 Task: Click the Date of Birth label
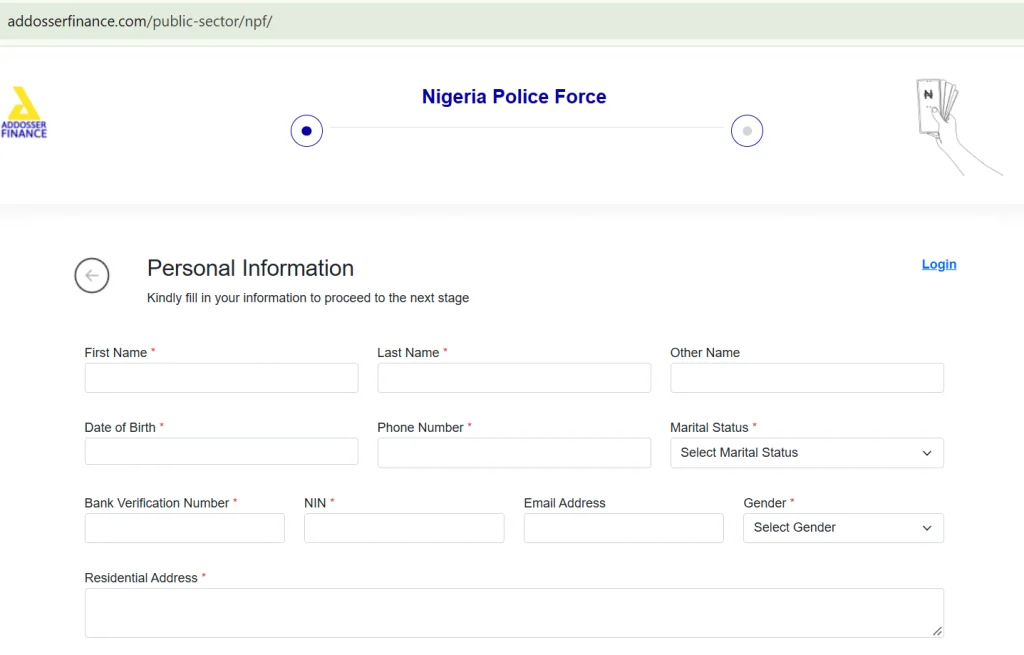coord(120,428)
